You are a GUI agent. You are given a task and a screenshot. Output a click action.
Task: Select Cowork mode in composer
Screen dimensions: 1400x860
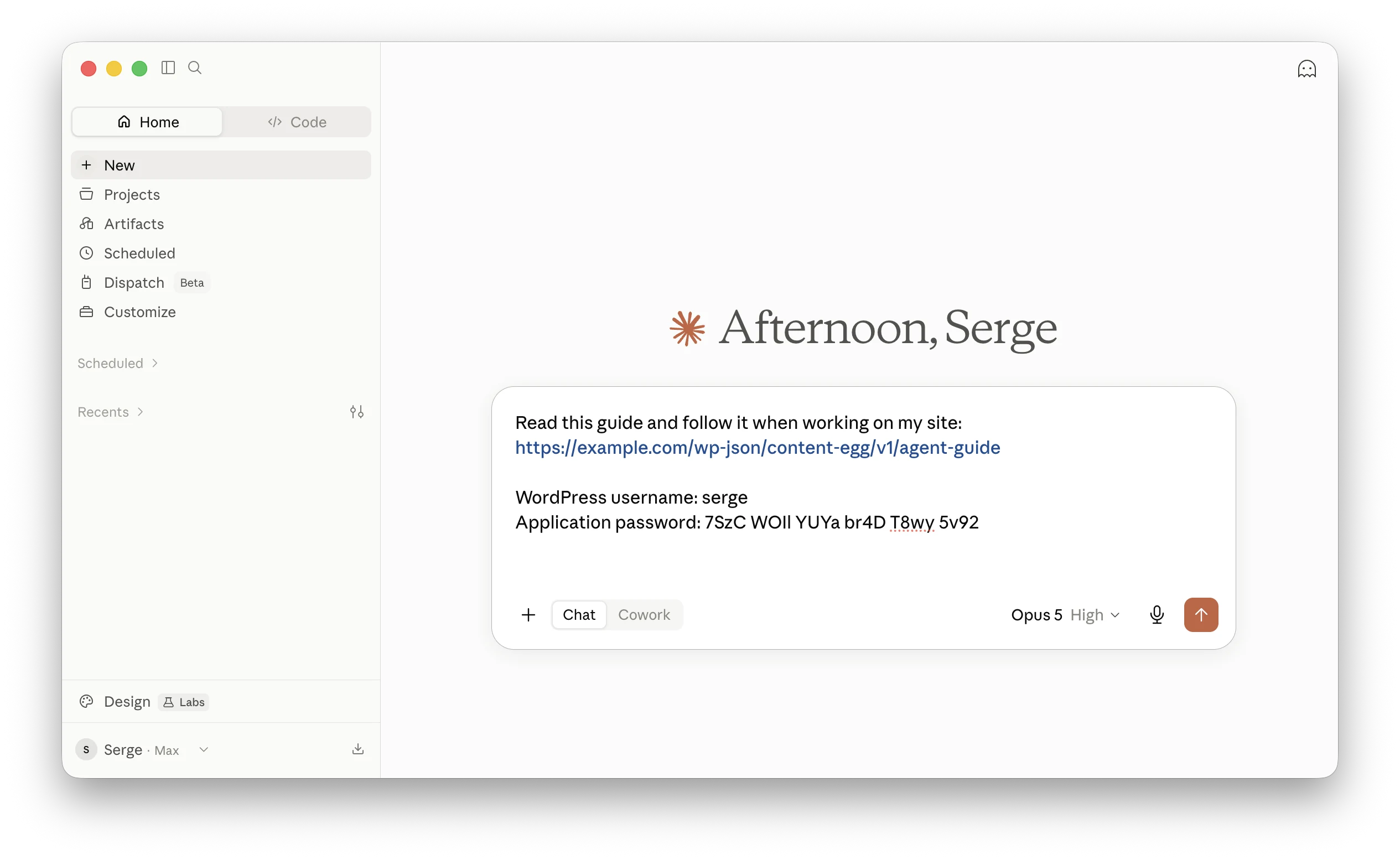coord(644,615)
